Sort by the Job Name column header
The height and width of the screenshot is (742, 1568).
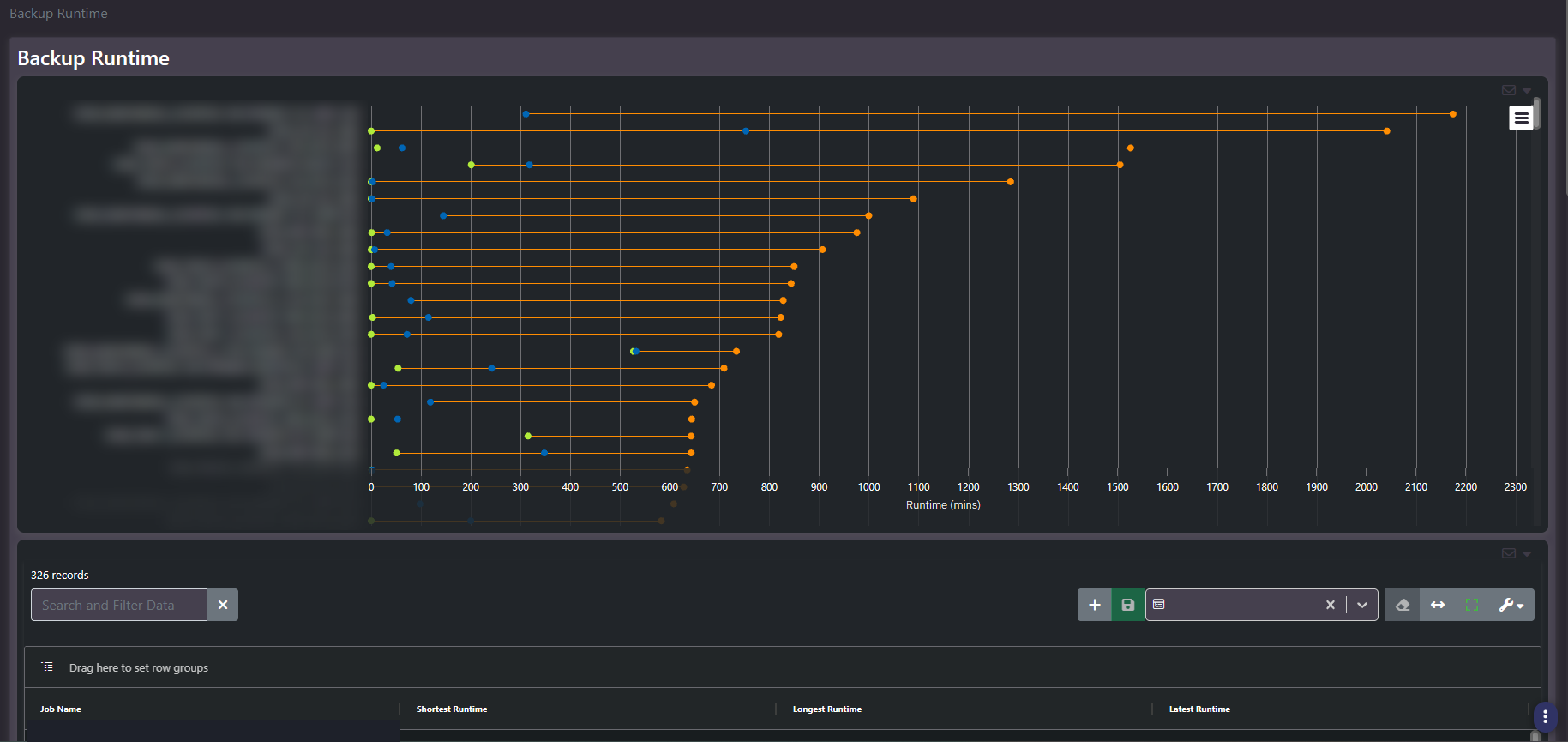pos(61,709)
